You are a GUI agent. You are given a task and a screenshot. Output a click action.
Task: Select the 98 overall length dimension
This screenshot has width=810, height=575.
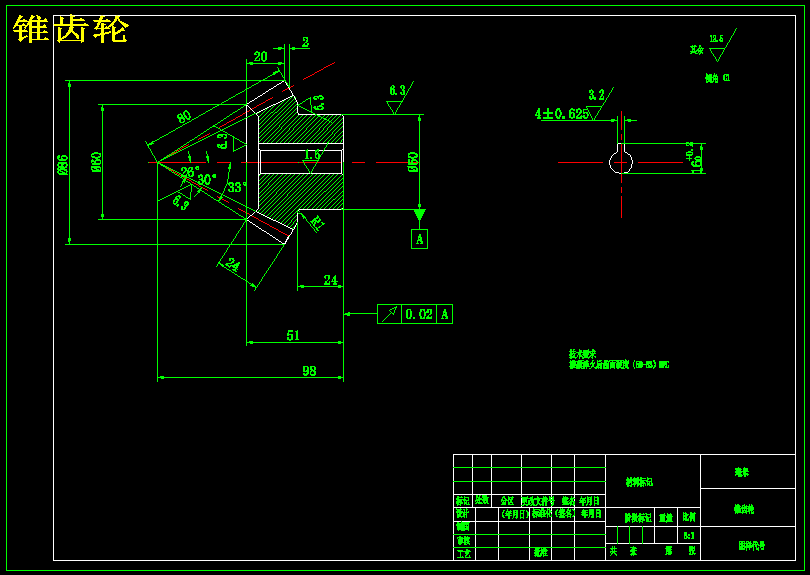coord(309,371)
